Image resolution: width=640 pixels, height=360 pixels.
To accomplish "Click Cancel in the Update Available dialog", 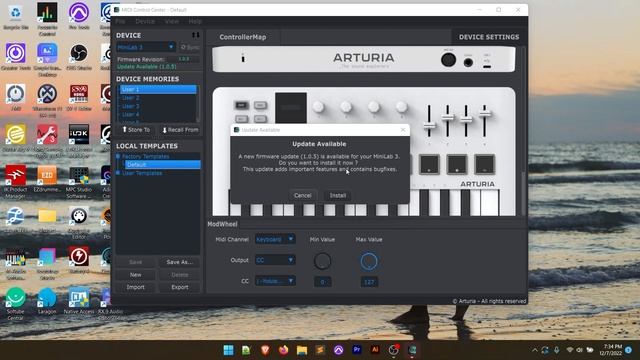I will point(302,196).
